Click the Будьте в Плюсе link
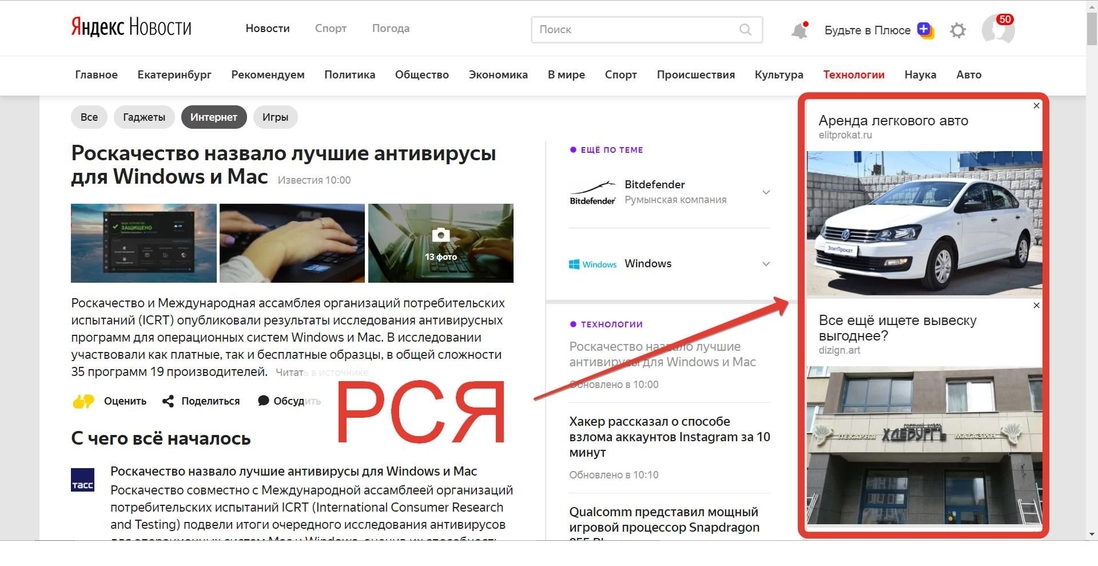Viewport: 1098px width, 566px height. tap(868, 30)
